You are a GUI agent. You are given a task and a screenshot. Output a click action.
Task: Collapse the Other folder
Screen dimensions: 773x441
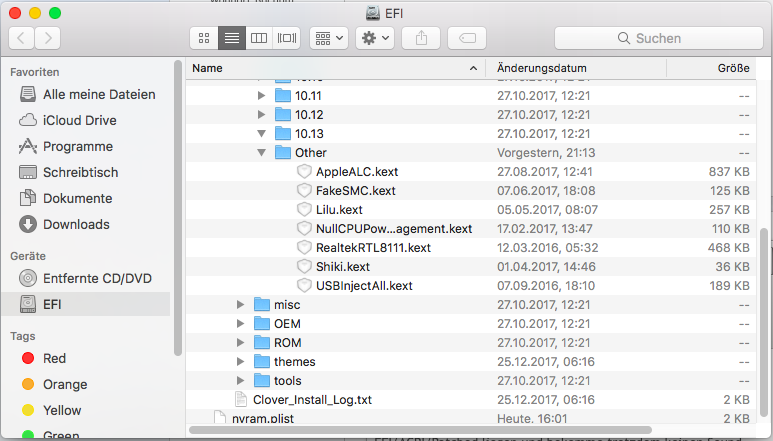(261, 153)
